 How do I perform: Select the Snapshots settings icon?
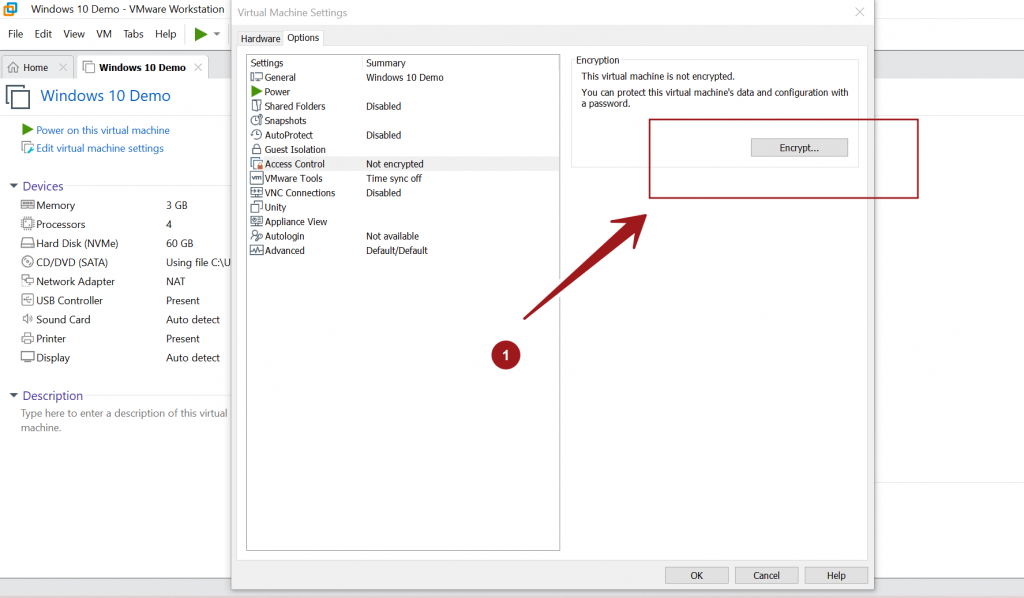pyautogui.click(x=256, y=120)
